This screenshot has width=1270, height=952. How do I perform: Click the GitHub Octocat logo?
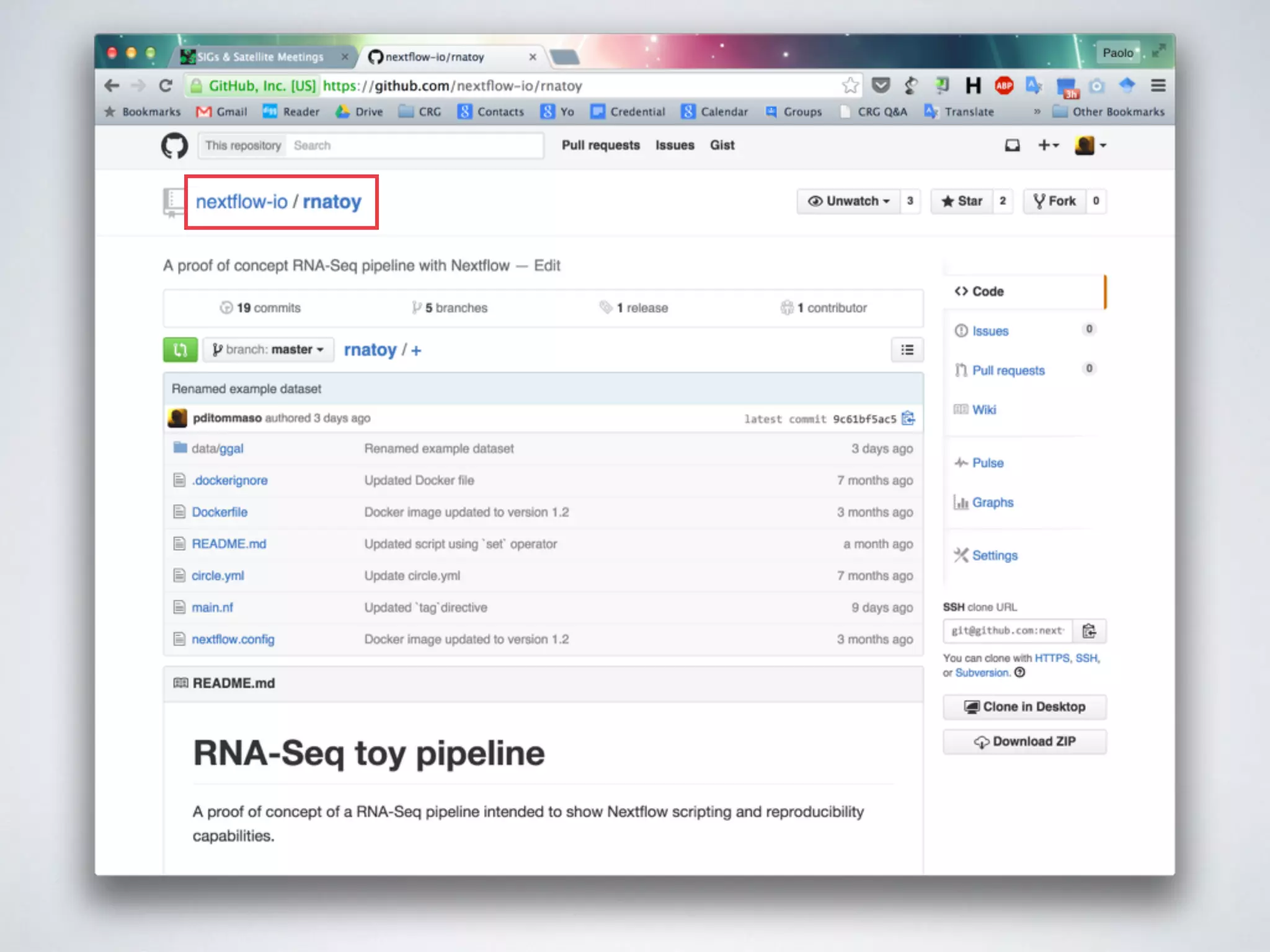click(174, 146)
